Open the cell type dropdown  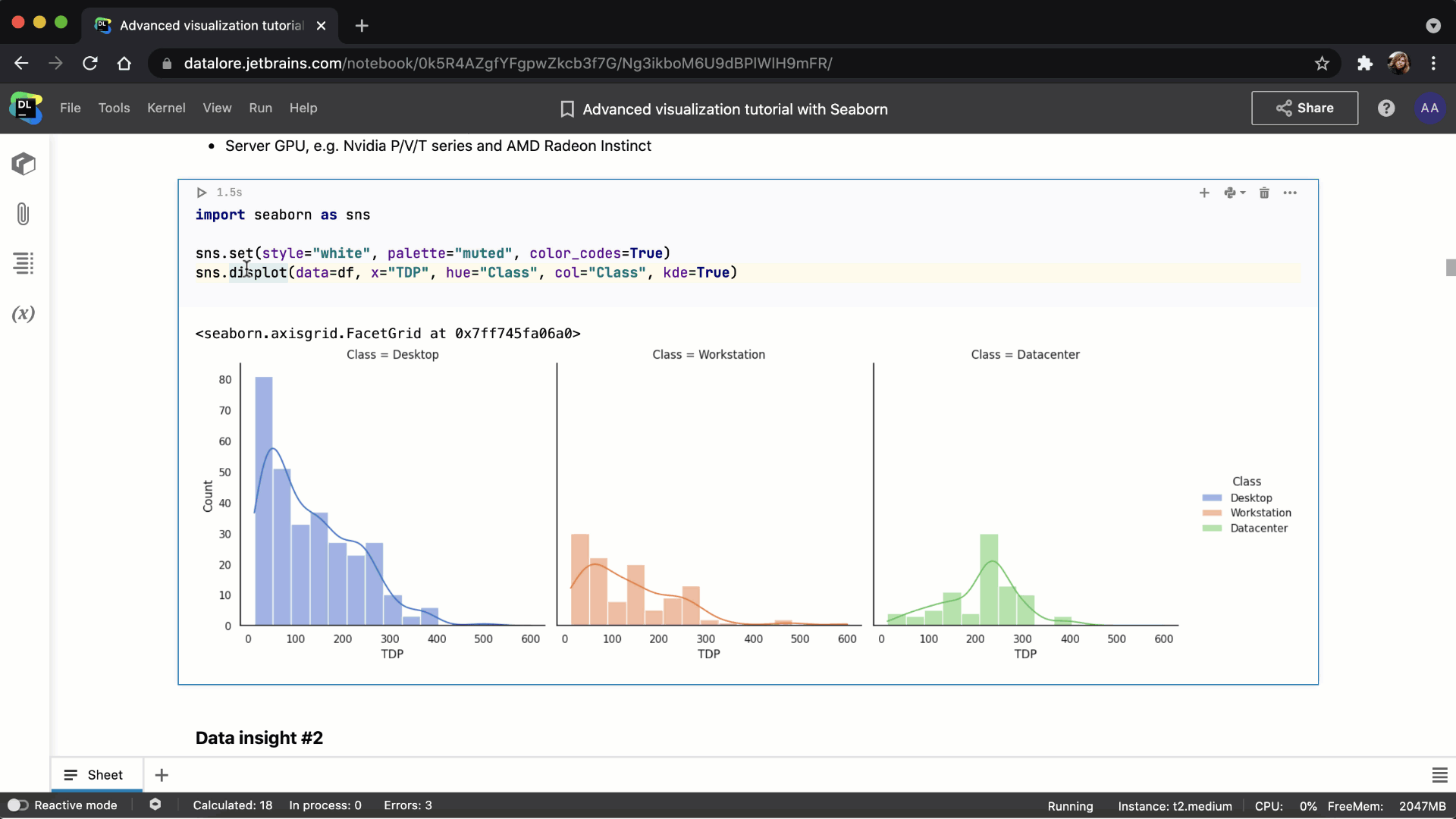pyautogui.click(x=1235, y=193)
